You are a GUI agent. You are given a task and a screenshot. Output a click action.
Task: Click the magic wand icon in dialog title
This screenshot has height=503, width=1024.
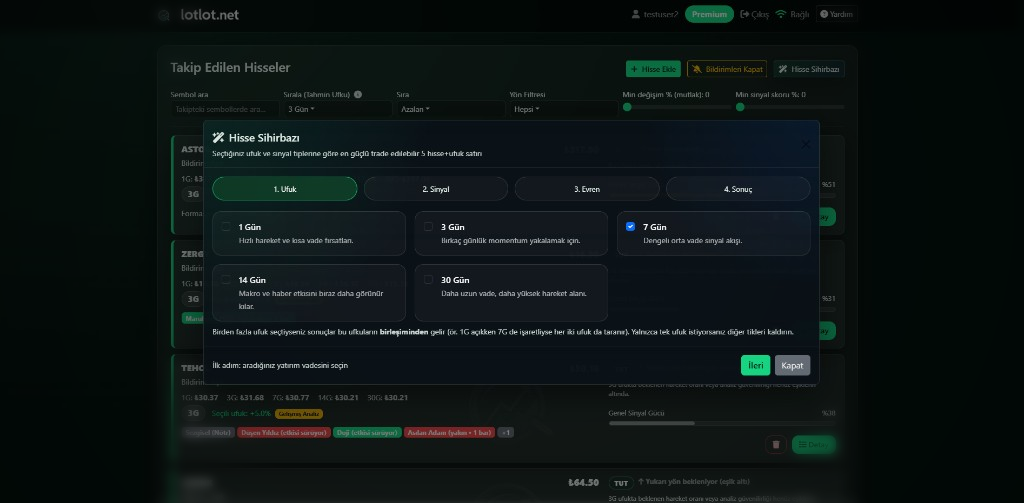pyautogui.click(x=218, y=137)
